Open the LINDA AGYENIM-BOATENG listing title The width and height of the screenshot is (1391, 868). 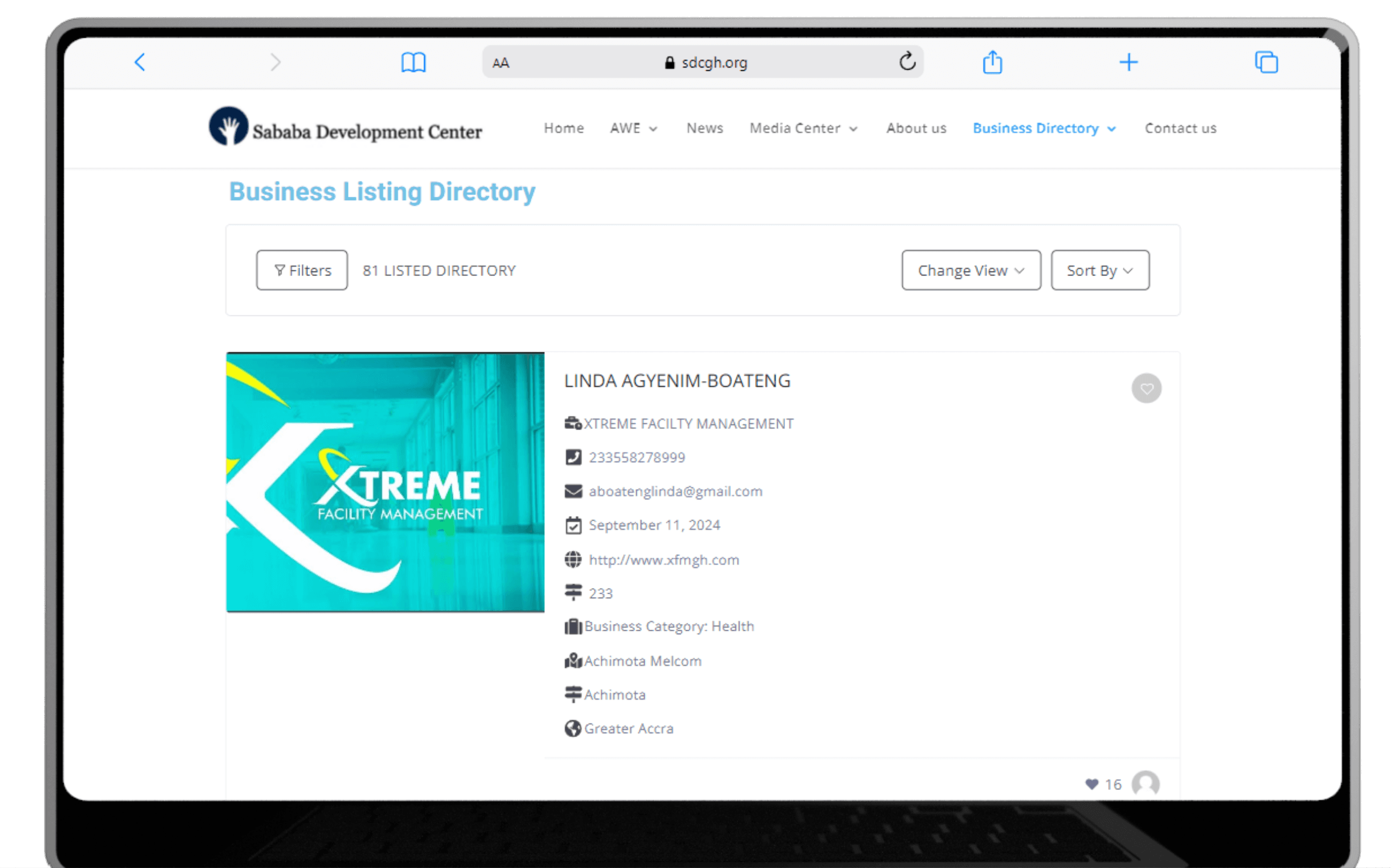click(x=677, y=380)
